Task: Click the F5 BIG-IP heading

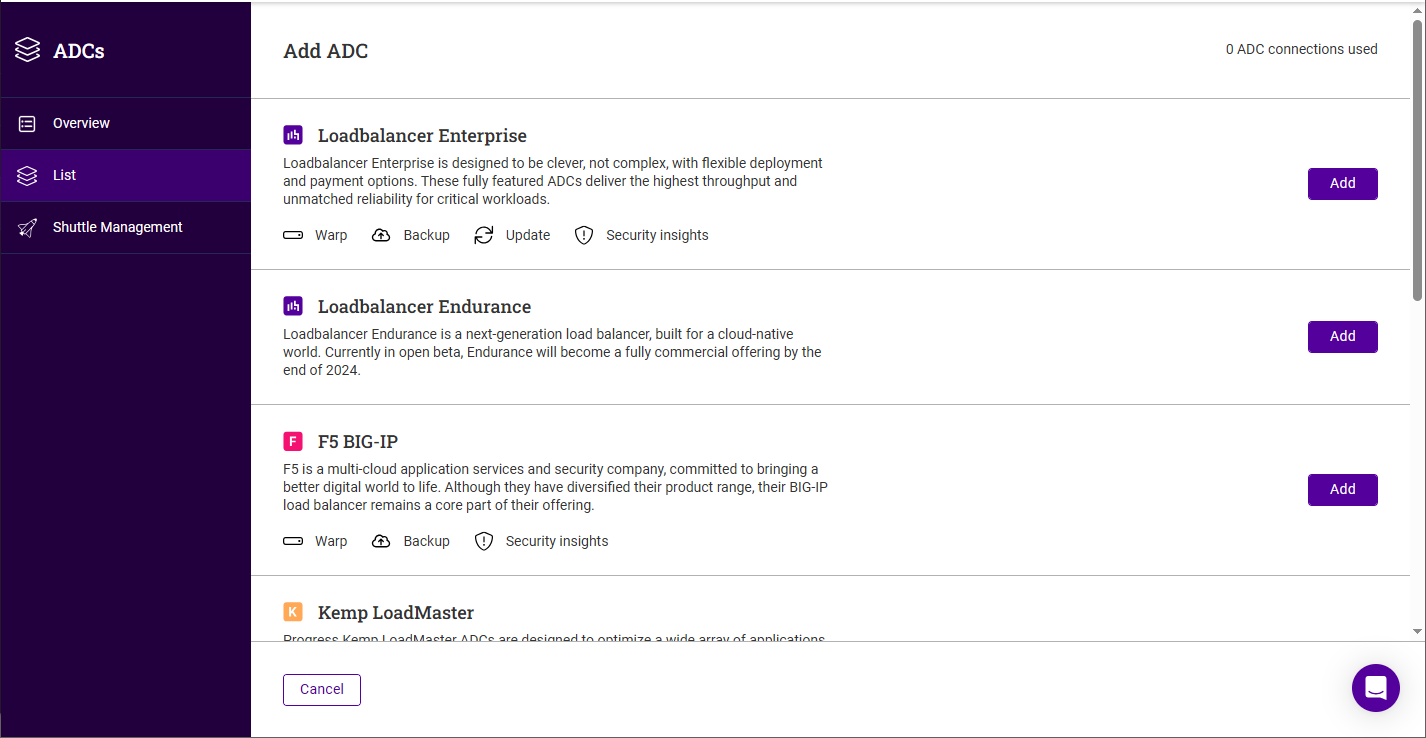Action: click(x=358, y=442)
